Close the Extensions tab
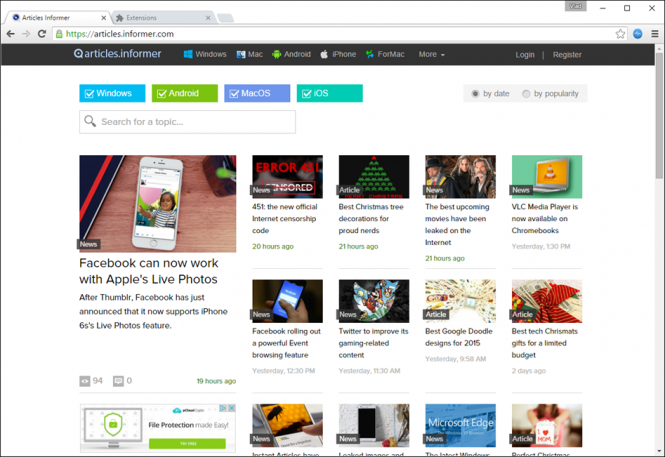 pos(208,18)
